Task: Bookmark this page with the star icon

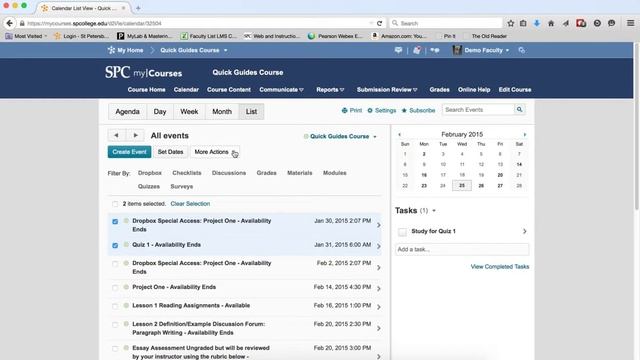Action: pyautogui.click(x=511, y=23)
